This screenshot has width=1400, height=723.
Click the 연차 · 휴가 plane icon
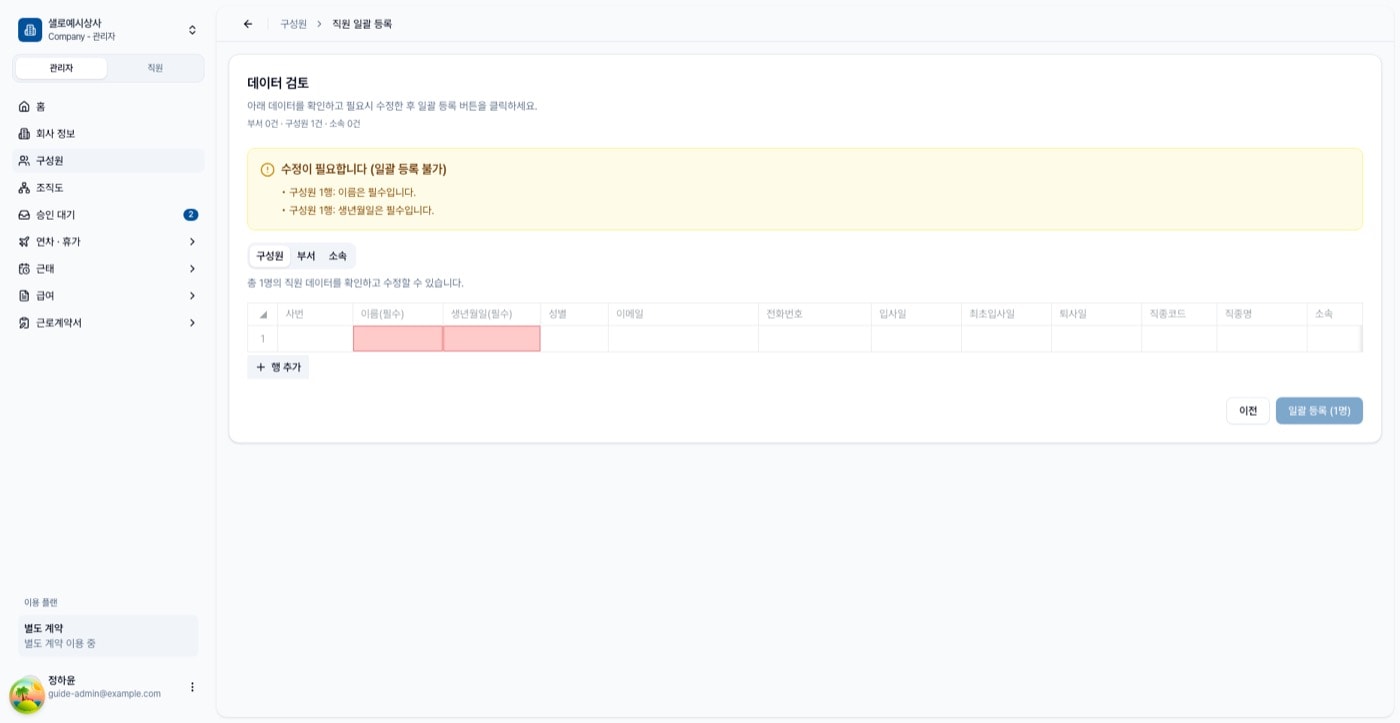(24, 241)
